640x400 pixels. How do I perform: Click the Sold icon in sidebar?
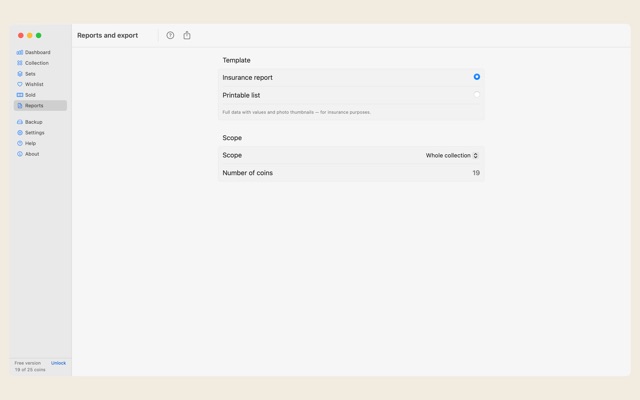[20, 95]
